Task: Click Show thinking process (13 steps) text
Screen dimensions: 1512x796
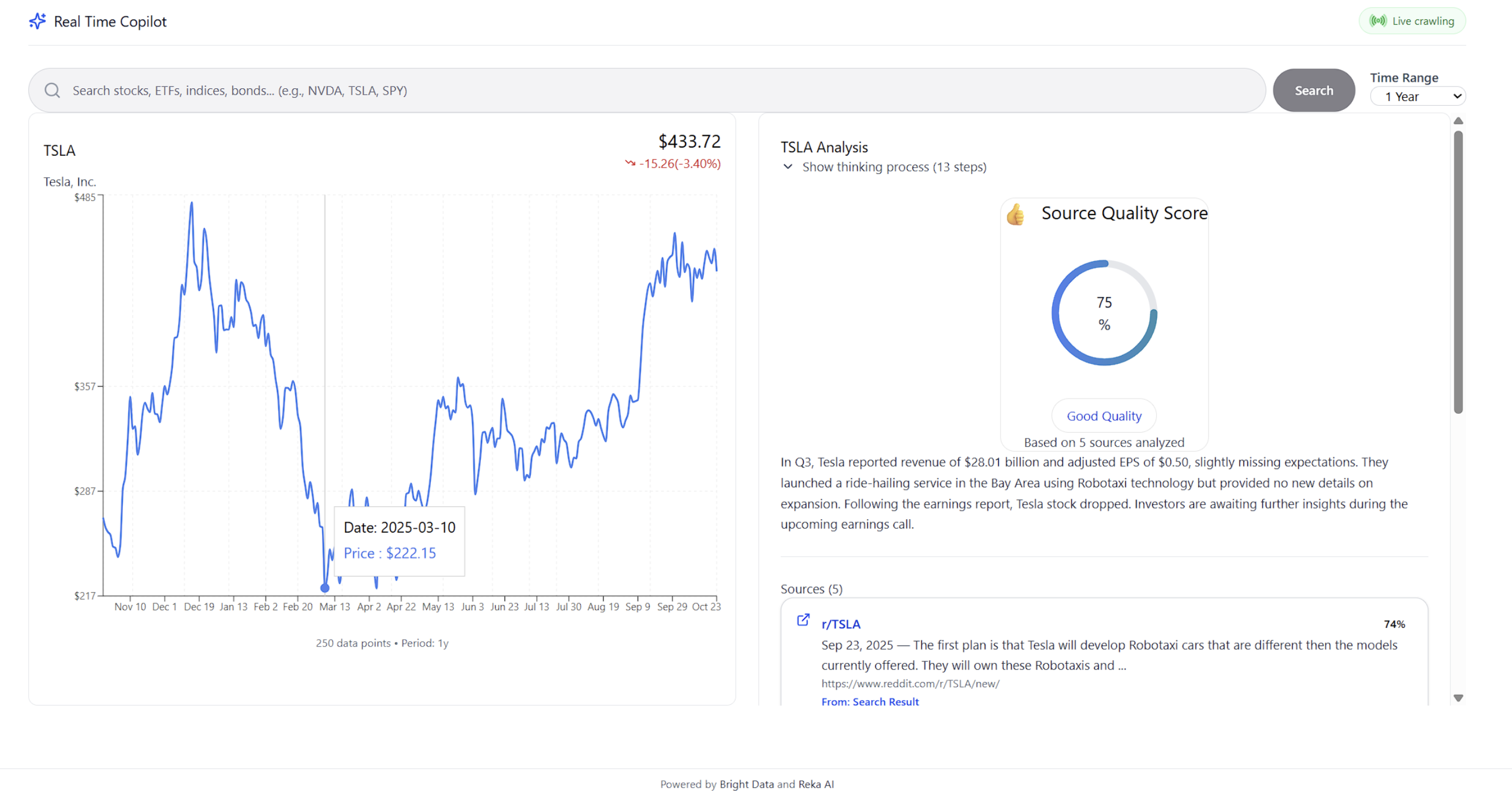Action: pyautogui.click(x=894, y=167)
